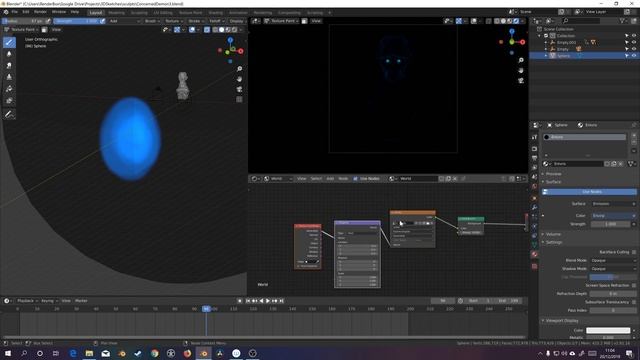Open the File menu
640x360 pixels.
click(15, 12)
